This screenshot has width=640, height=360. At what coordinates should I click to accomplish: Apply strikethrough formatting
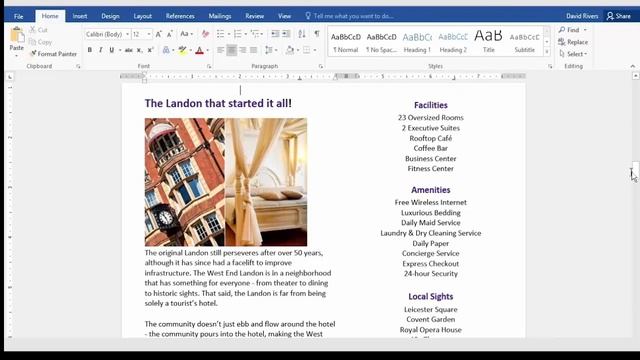(129, 50)
